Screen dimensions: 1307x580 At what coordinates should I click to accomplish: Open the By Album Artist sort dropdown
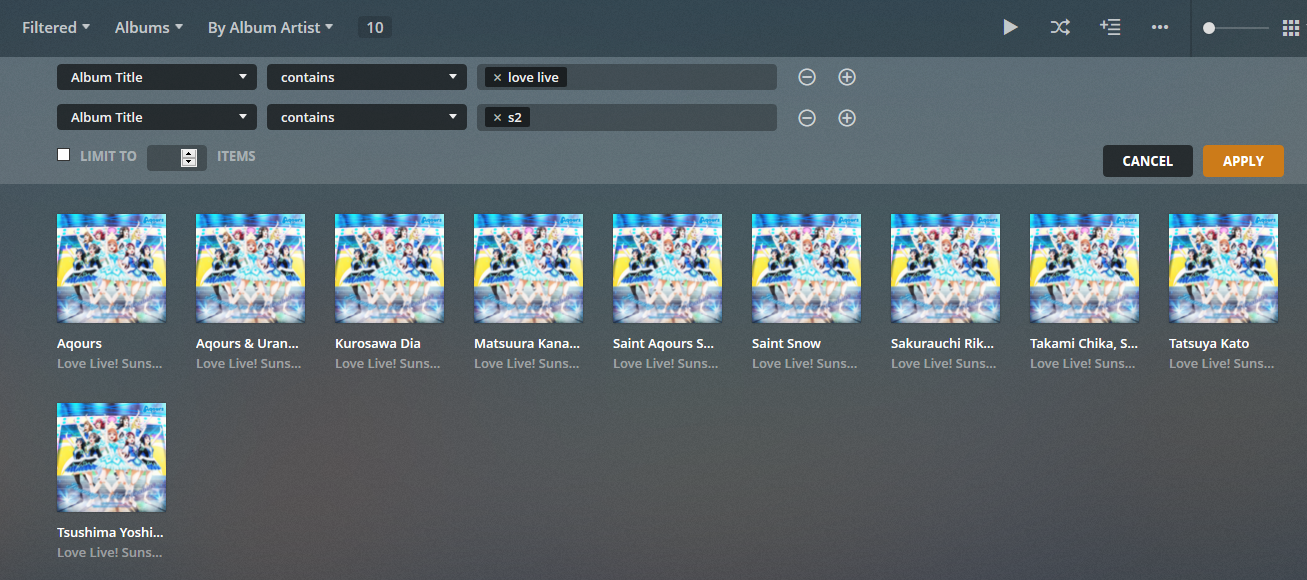pyautogui.click(x=270, y=27)
